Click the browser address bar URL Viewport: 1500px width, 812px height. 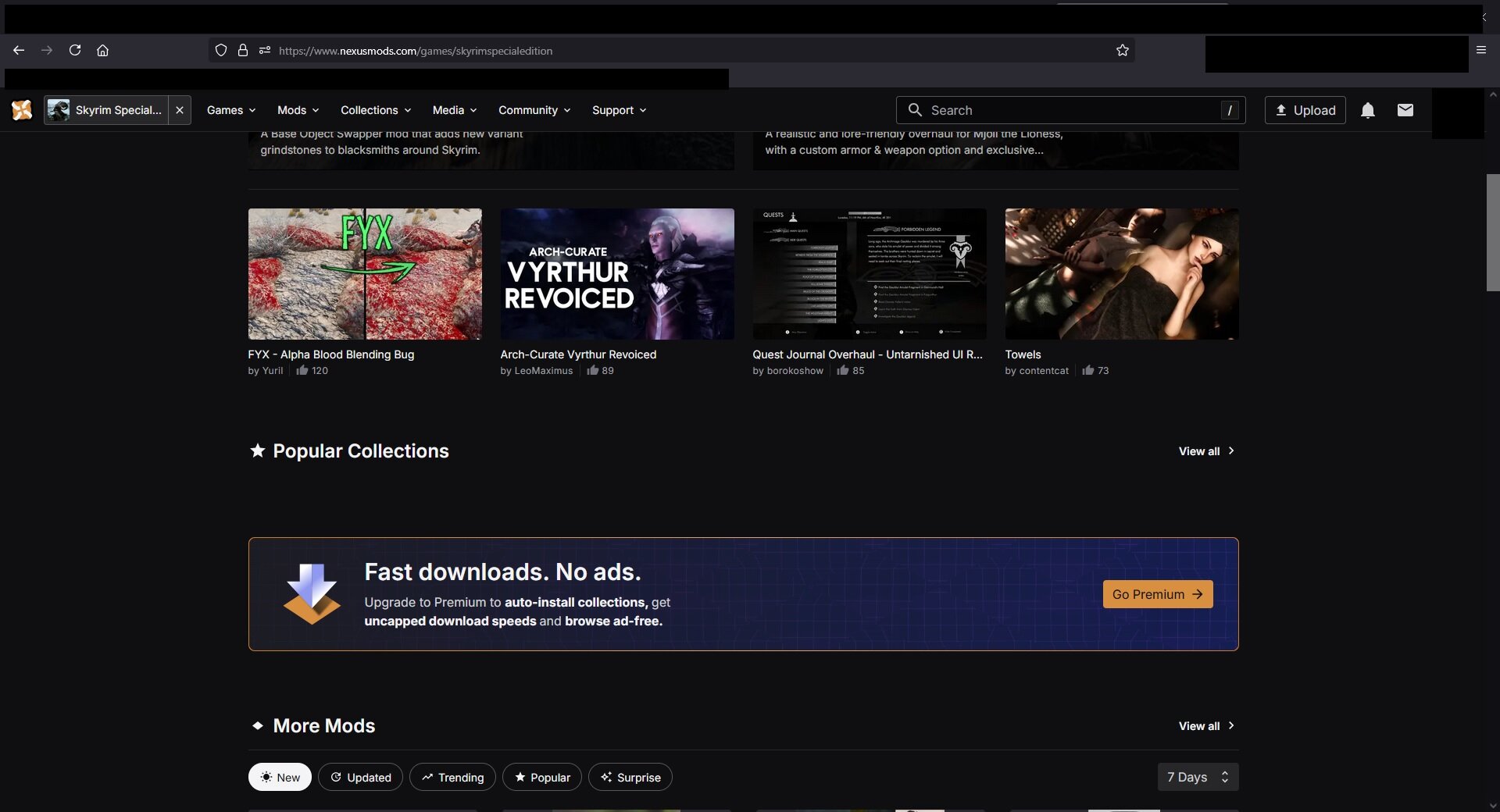(x=416, y=51)
